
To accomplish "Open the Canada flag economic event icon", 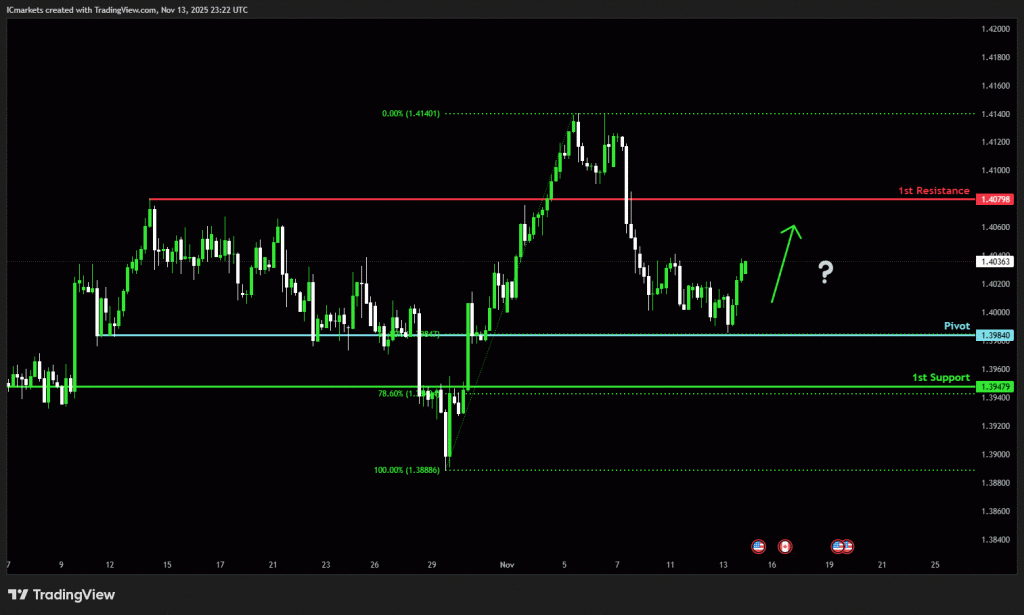I will (x=785, y=546).
